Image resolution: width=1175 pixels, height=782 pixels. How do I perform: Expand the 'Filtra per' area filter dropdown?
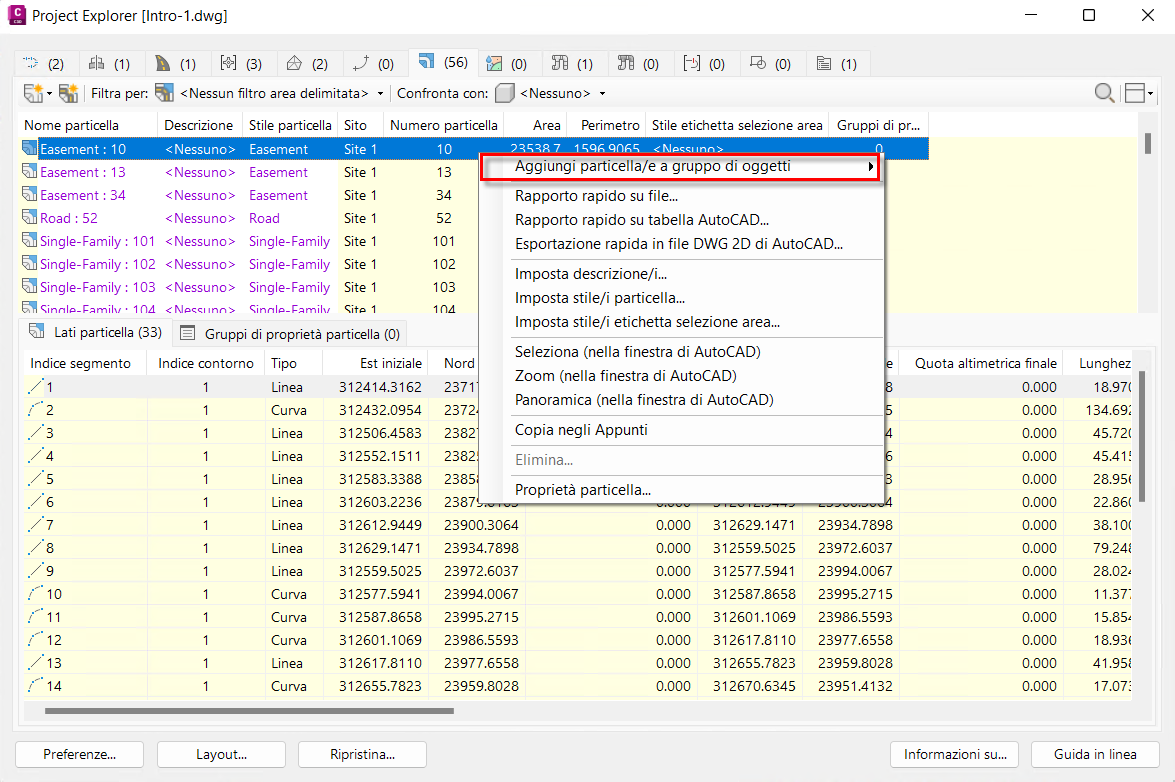380,94
